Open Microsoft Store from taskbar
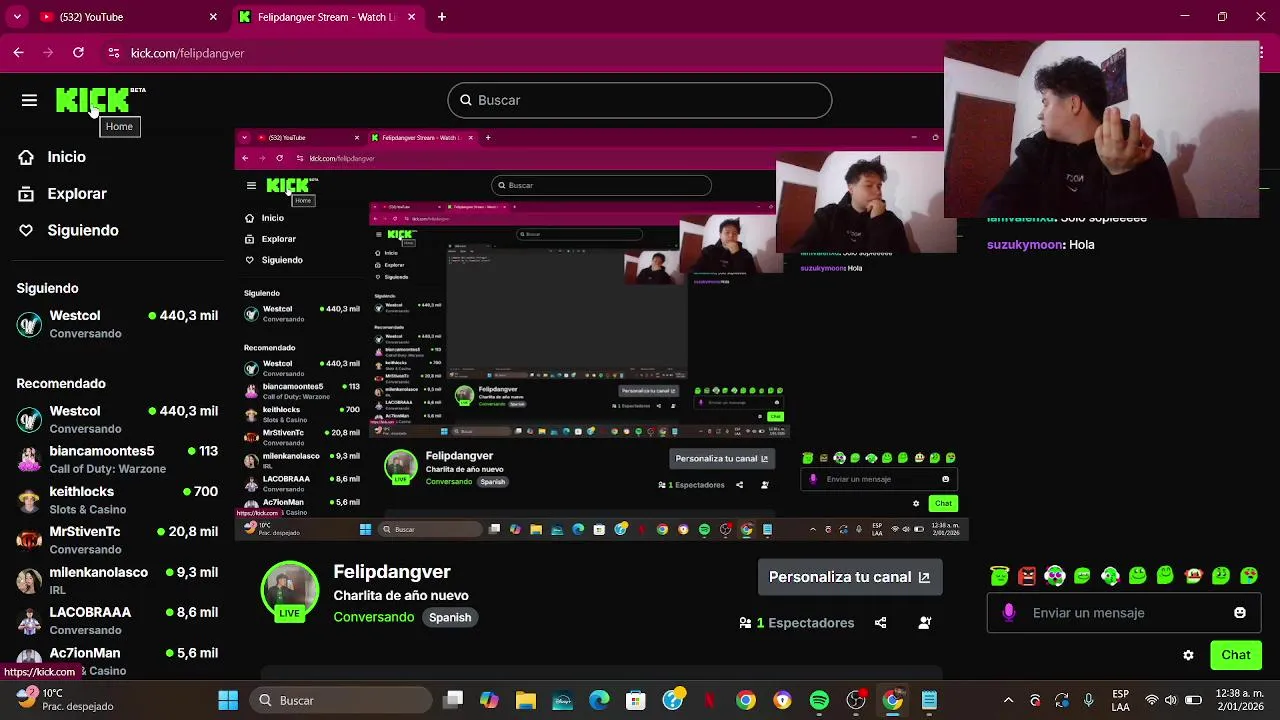 point(636,700)
